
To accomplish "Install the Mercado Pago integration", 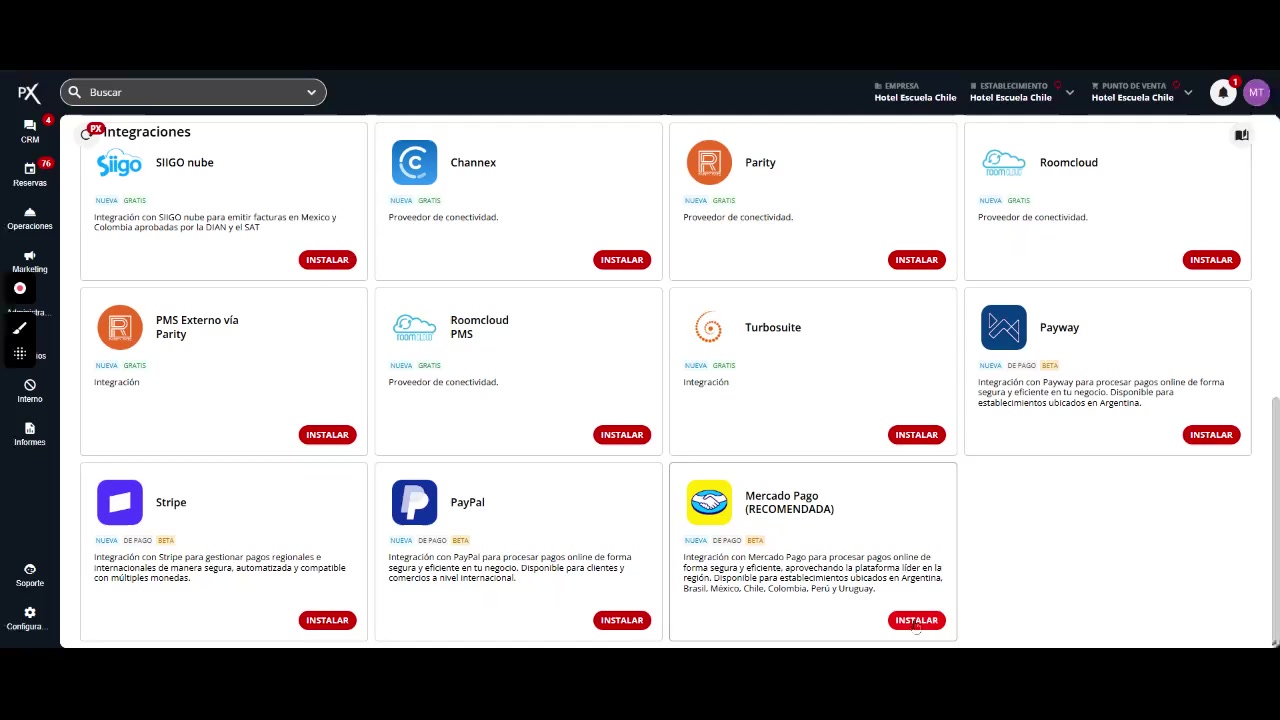I will 916,620.
